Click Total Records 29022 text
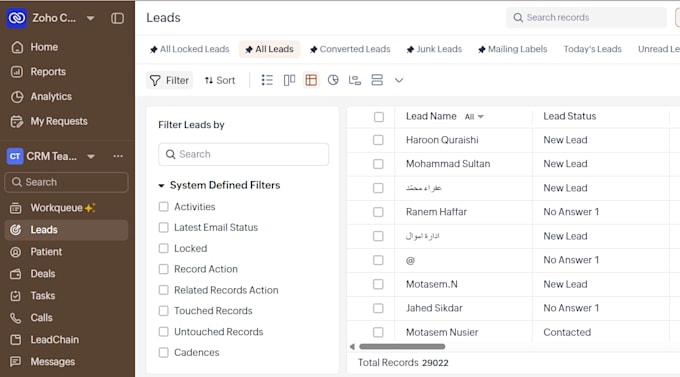680x377 pixels. (403, 363)
